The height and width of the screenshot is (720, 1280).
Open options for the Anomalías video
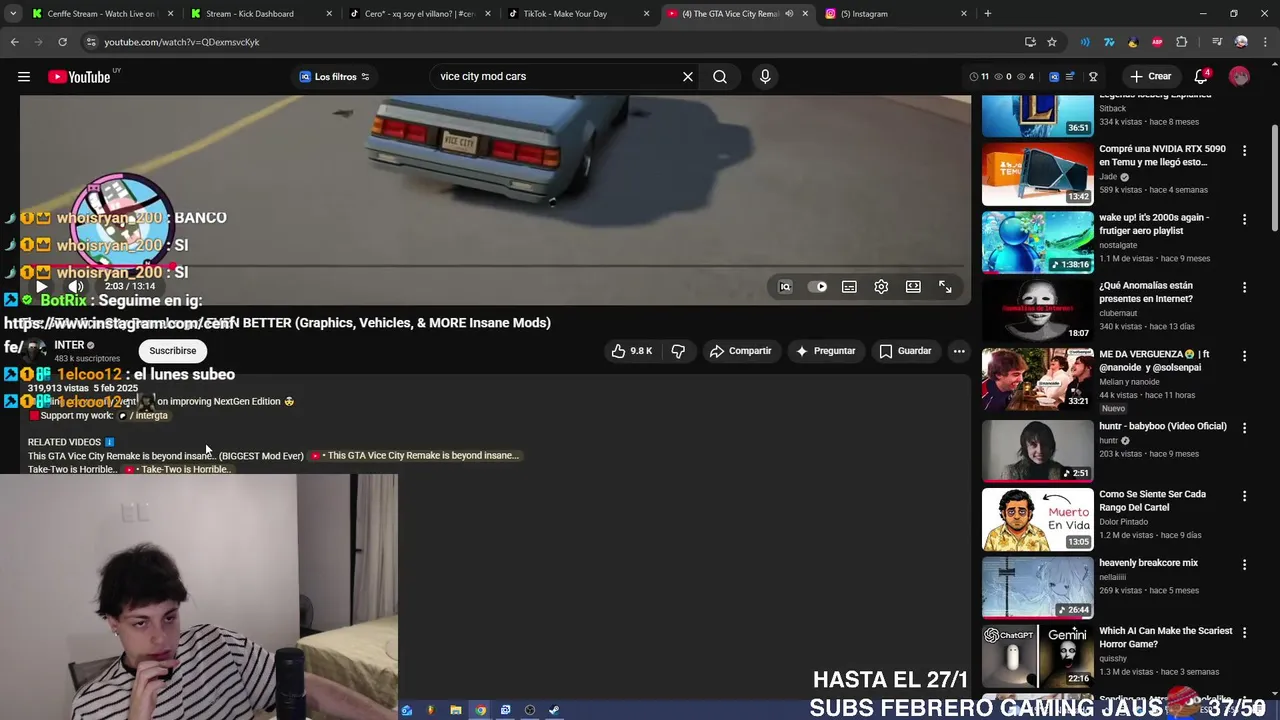click(x=1244, y=288)
